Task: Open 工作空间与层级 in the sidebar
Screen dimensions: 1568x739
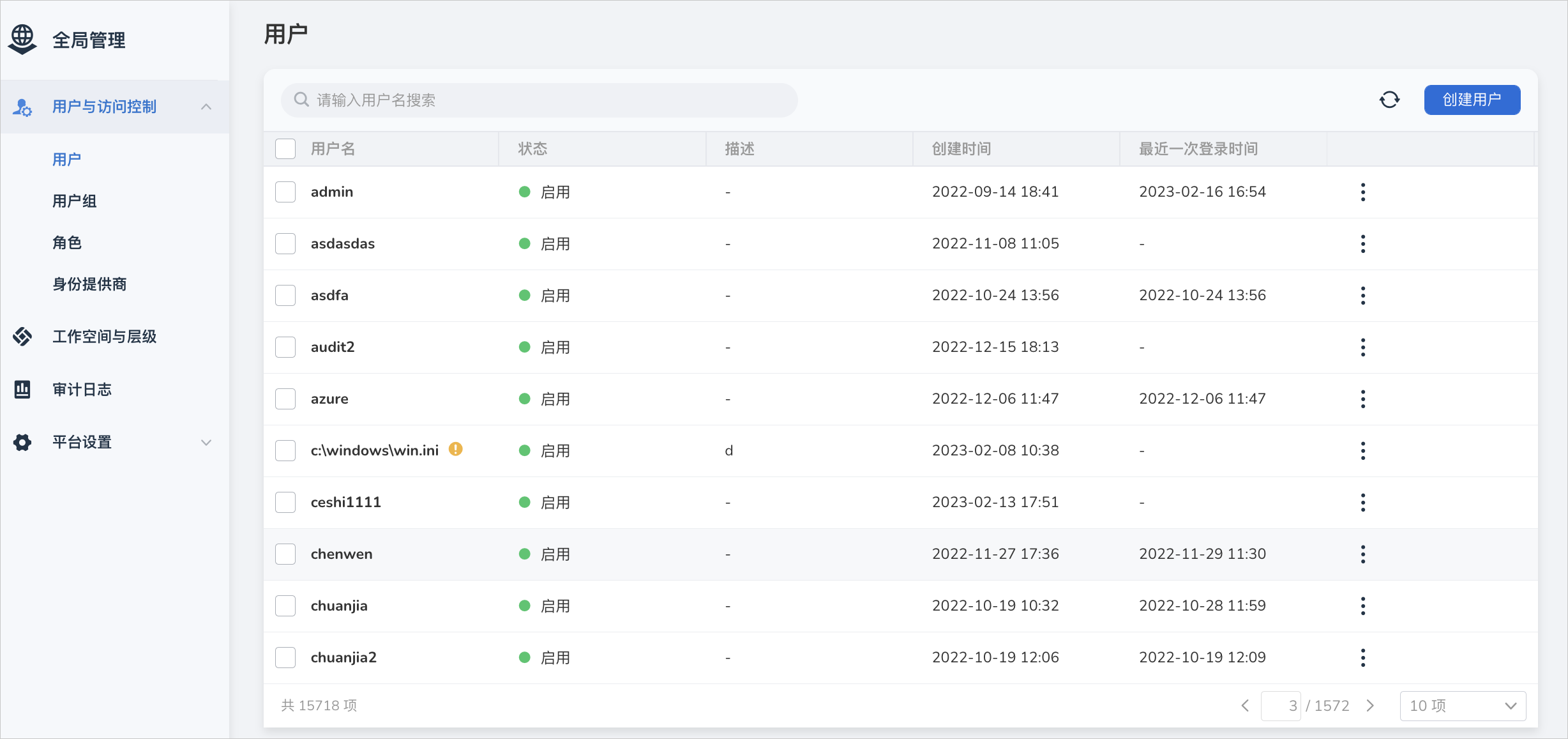Action: point(105,337)
